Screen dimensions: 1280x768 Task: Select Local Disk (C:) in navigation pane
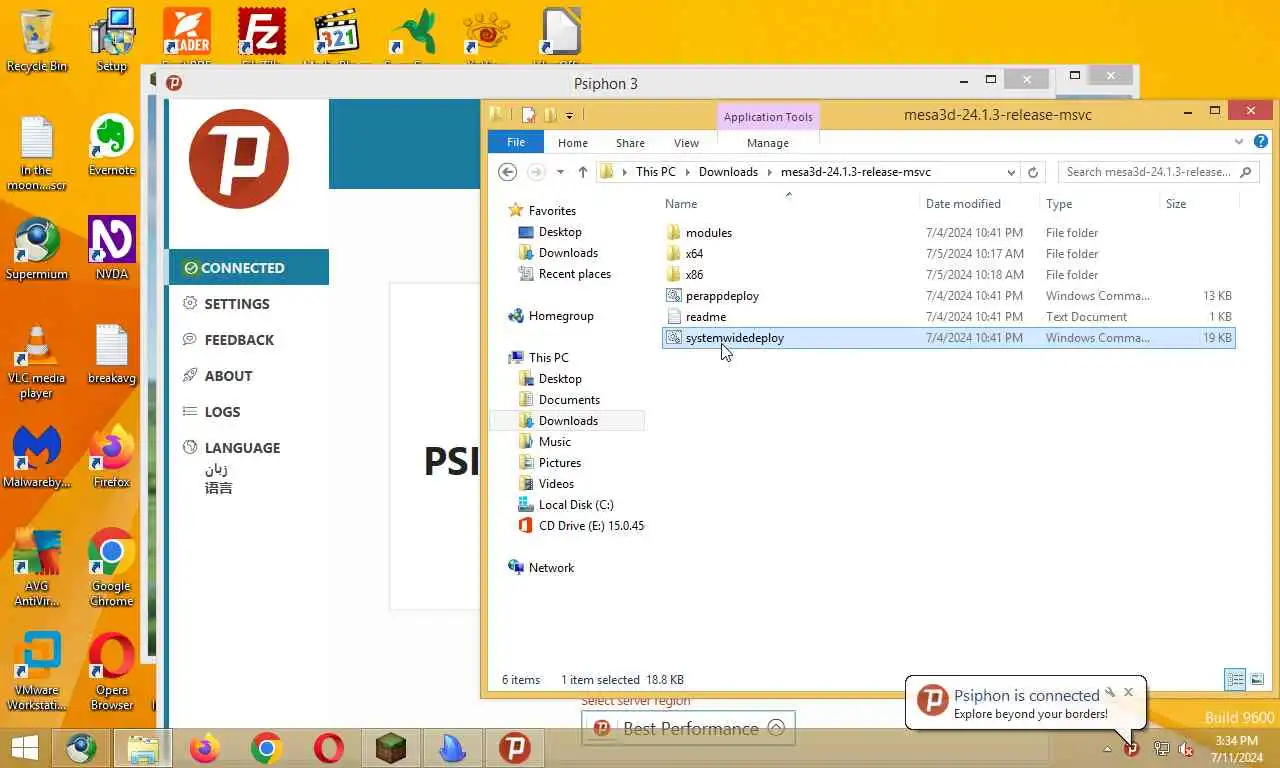click(576, 505)
